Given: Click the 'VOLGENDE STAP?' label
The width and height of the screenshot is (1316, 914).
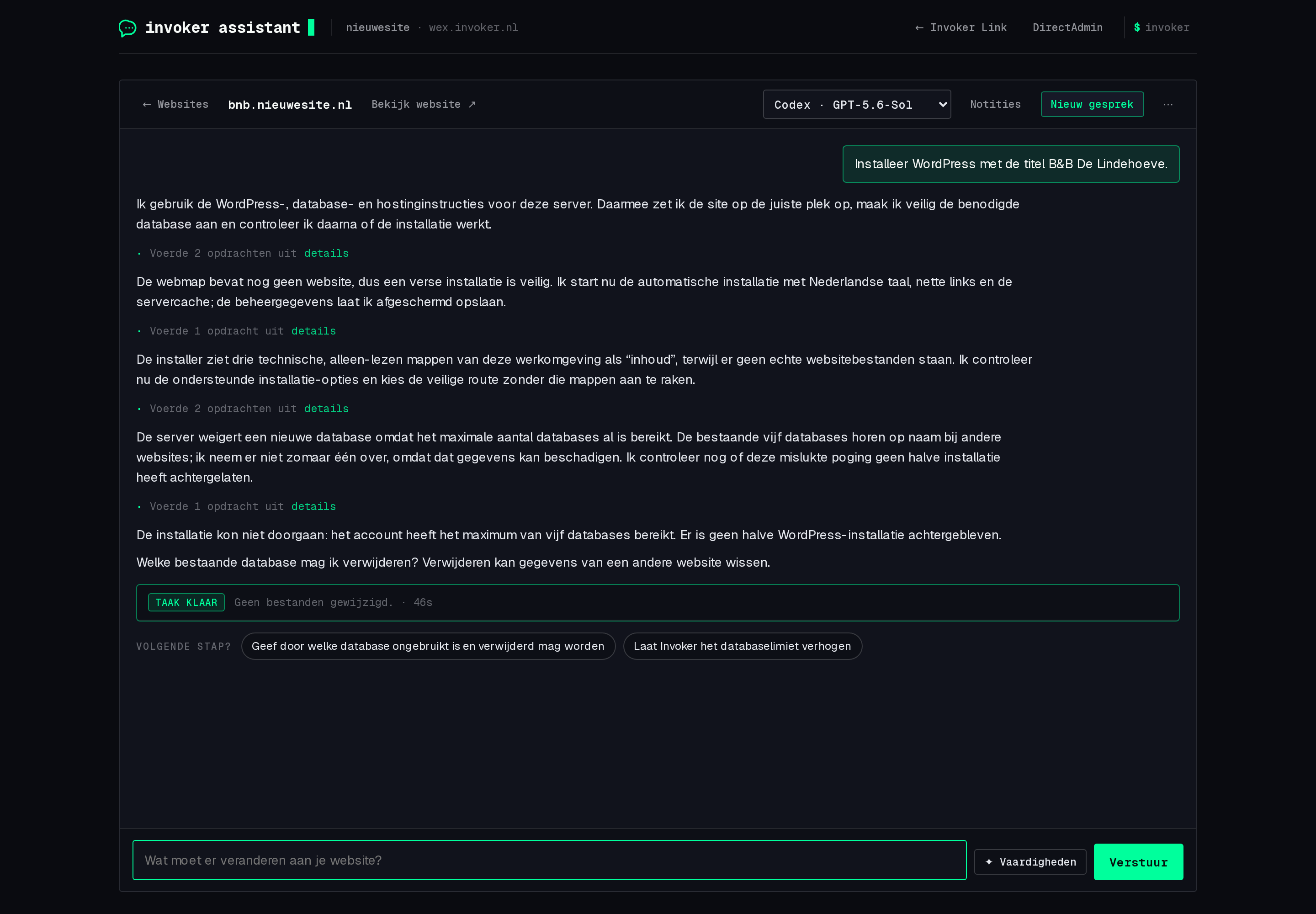Looking at the screenshot, I should point(183,647).
